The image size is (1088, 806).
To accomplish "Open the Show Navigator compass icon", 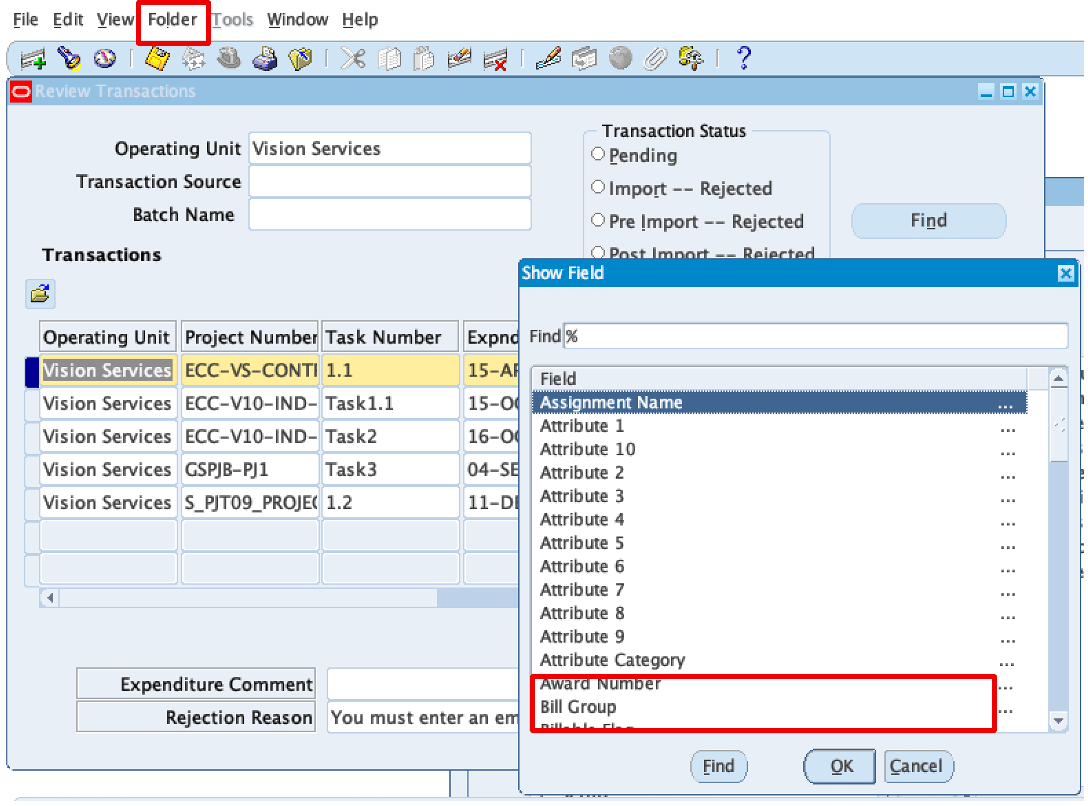I will pos(105,59).
